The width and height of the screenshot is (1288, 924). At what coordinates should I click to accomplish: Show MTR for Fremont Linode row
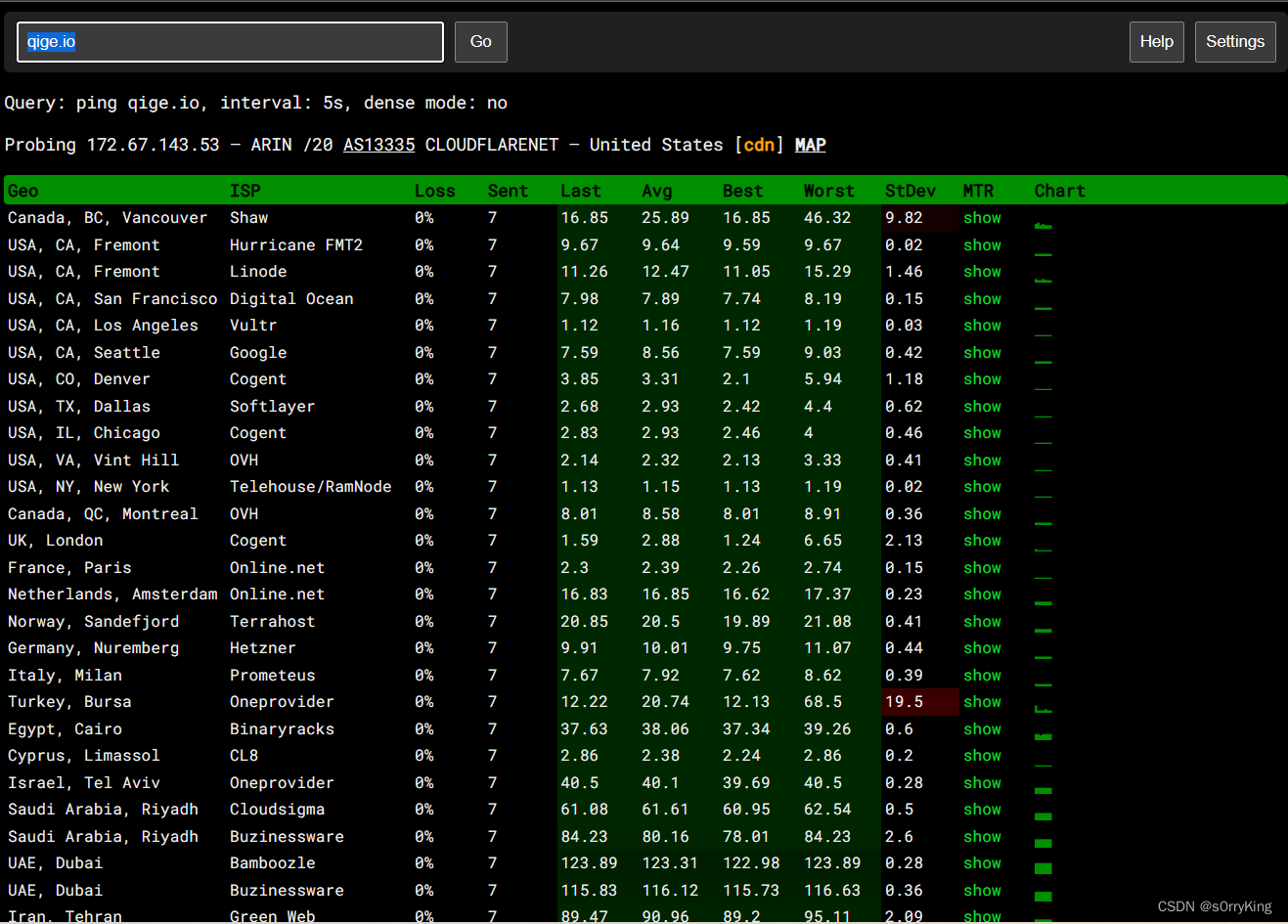click(982, 272)
